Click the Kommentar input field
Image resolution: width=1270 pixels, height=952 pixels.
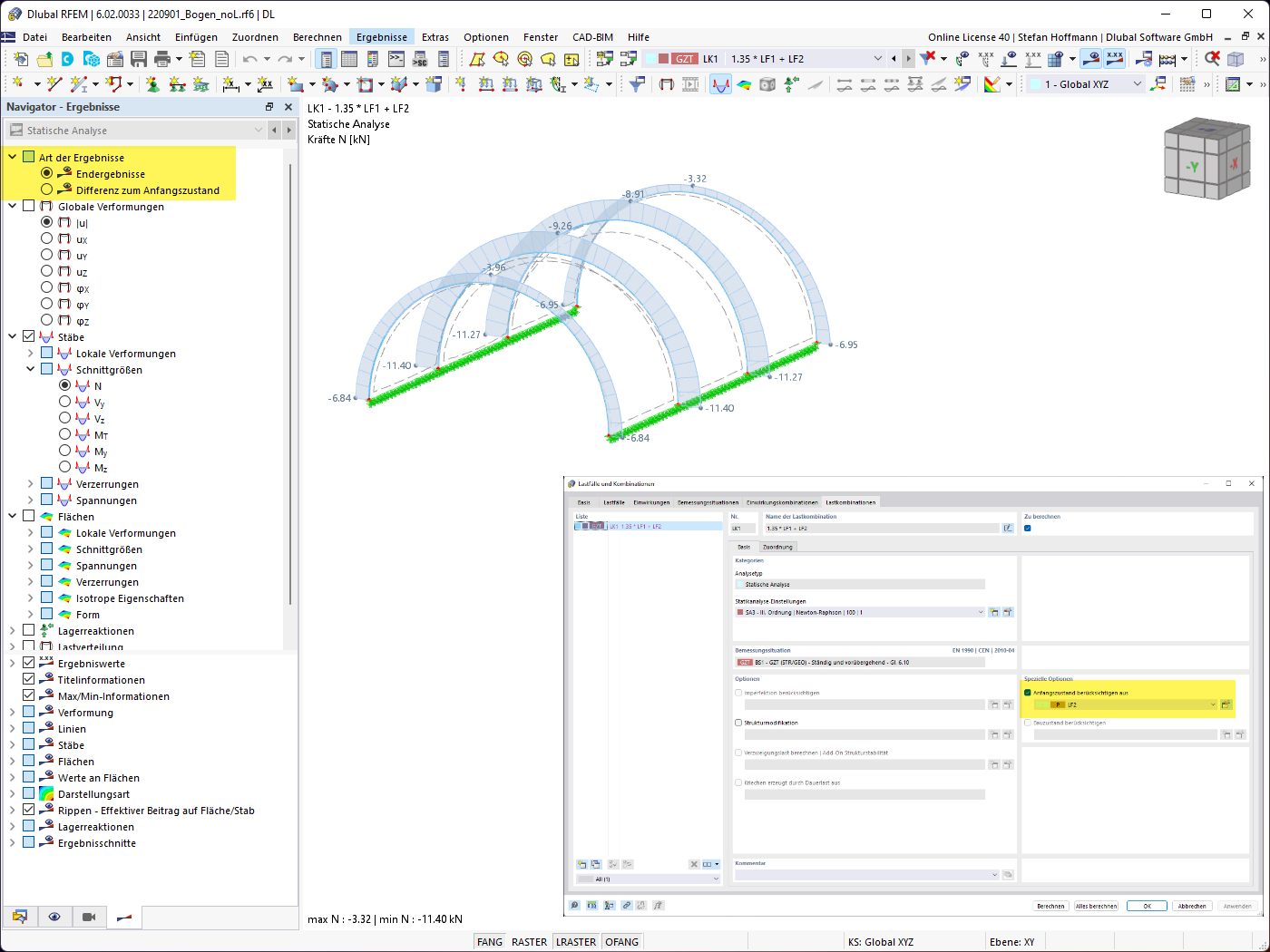(x=866, y=875)
